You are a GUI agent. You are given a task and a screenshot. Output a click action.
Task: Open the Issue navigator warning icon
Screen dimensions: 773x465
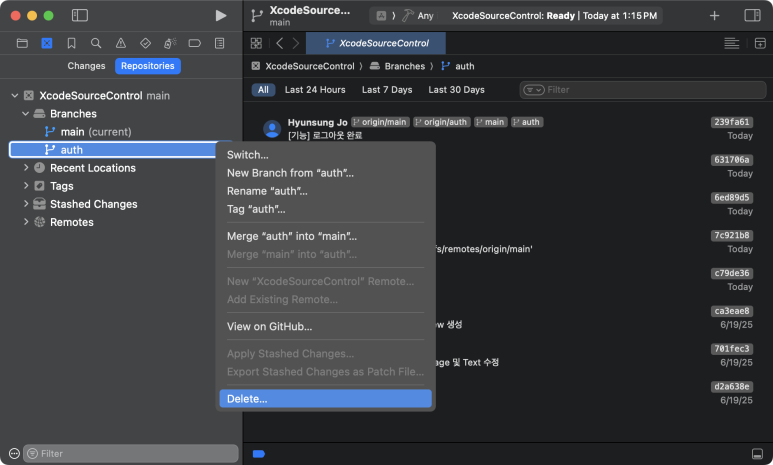click(121, 43)
